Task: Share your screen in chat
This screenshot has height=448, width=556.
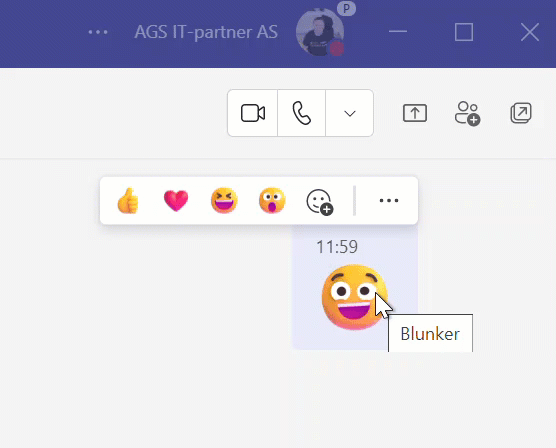Action: tap(415, 113)
